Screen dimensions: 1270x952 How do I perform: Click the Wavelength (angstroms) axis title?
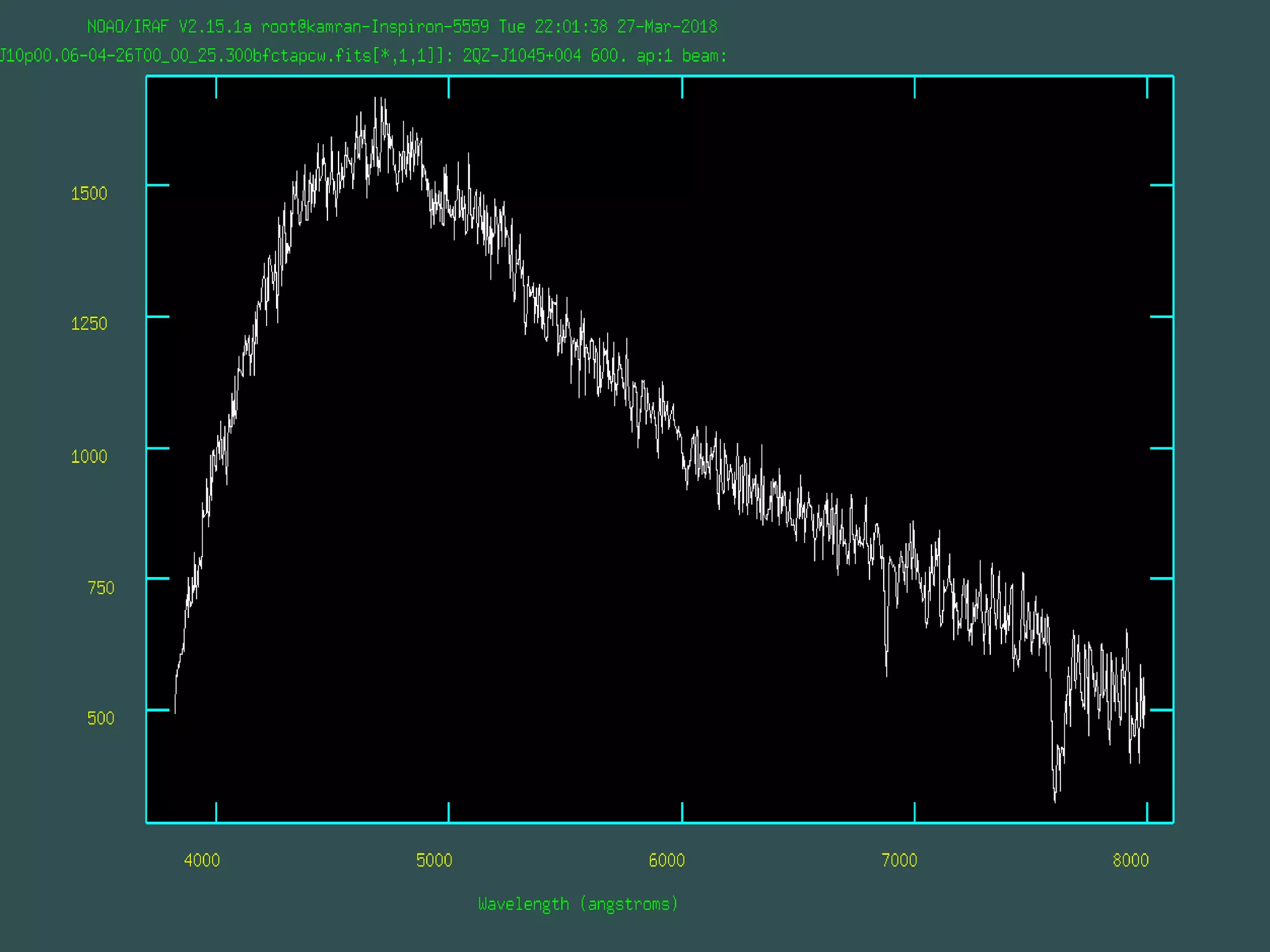[x=578, y=904]
